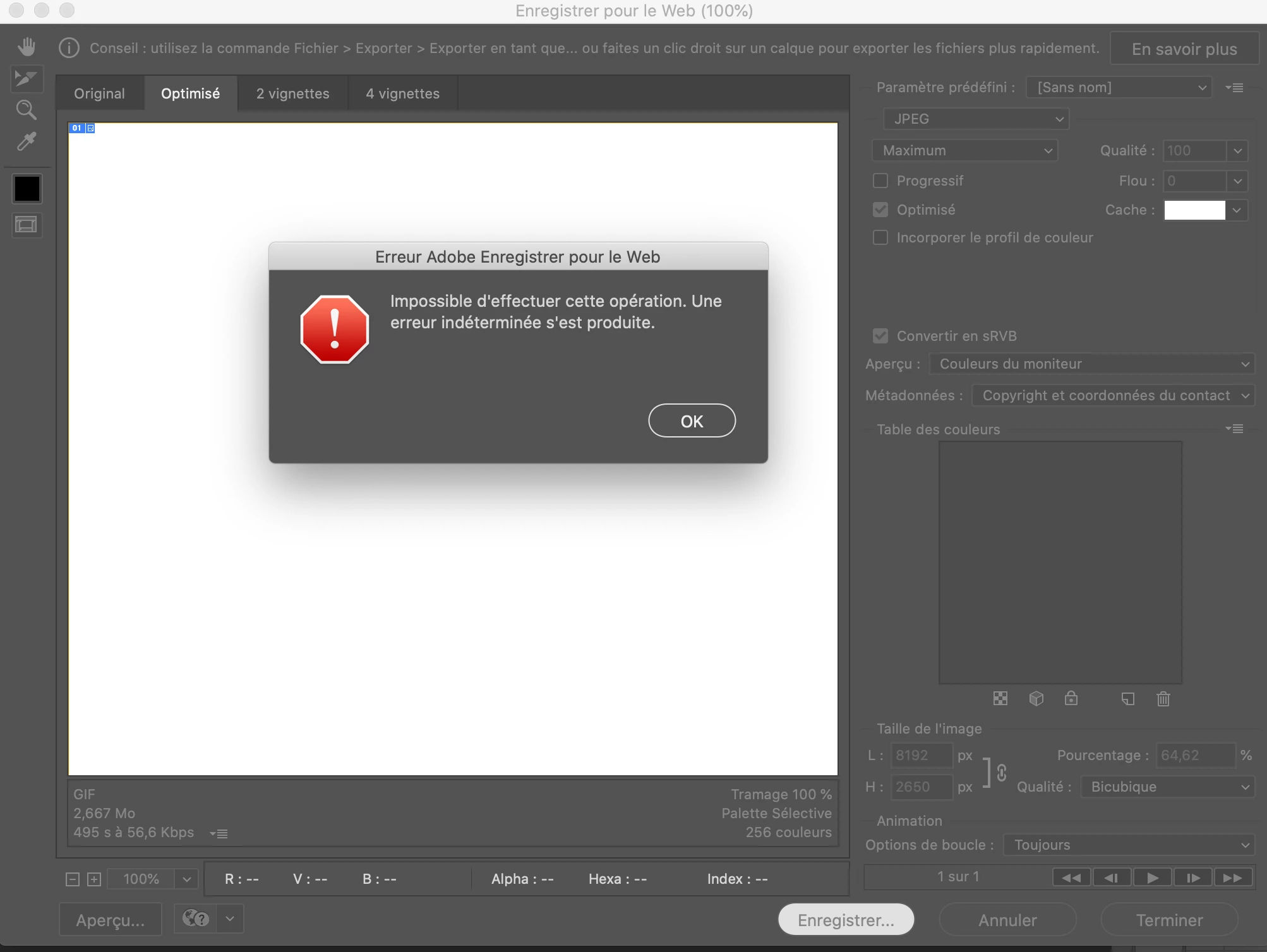This screenshot has height=952, width=1267.
Task: Click the play animation button
Action: [1152, 878]
